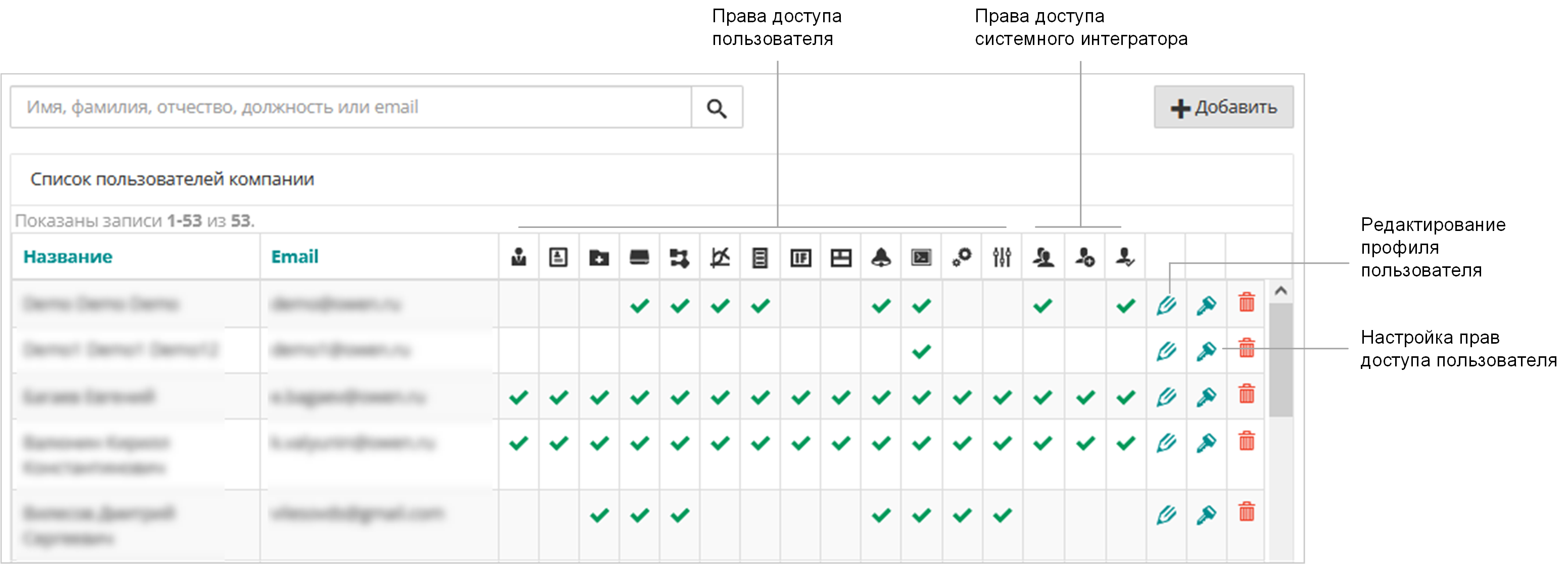The height and width of the screenshot is (564, 1568).
Task: Edit profile of the third listed user
Action: (x=1166, y=398)
